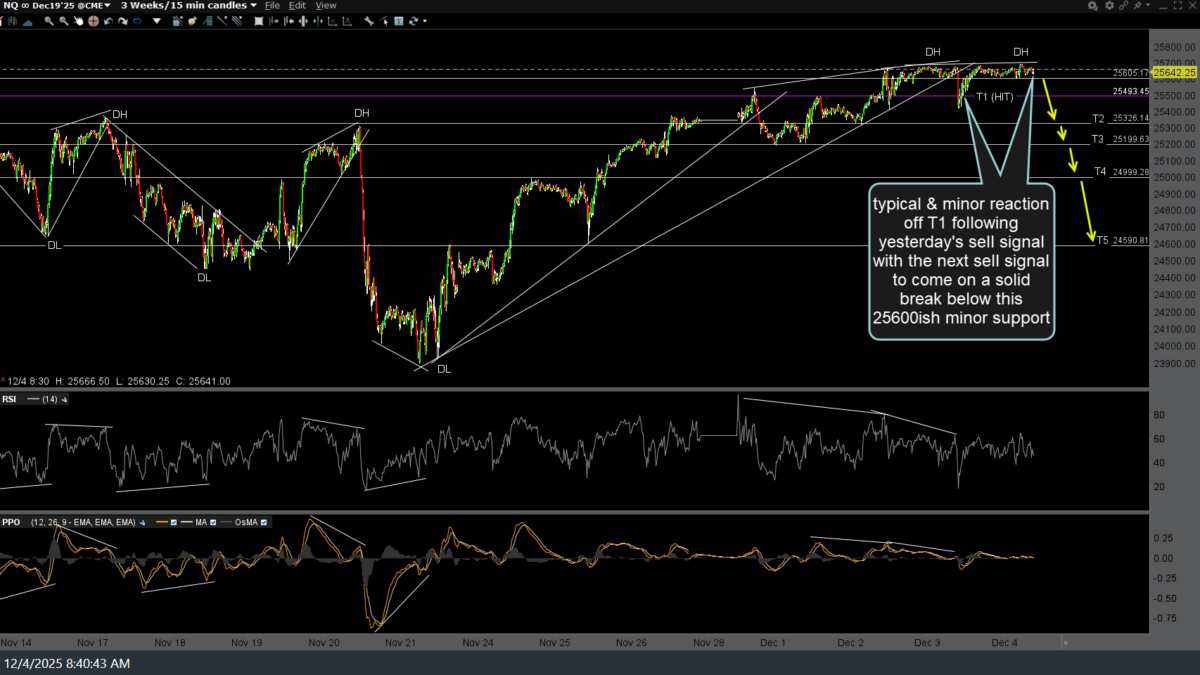The image size is (1200, 675).
Task: Open the Edit menu
Action: click(298, 6)
